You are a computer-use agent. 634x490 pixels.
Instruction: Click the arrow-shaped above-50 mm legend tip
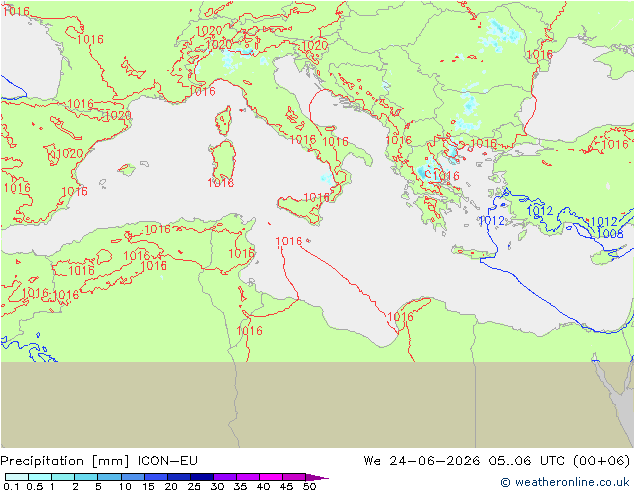317,477
